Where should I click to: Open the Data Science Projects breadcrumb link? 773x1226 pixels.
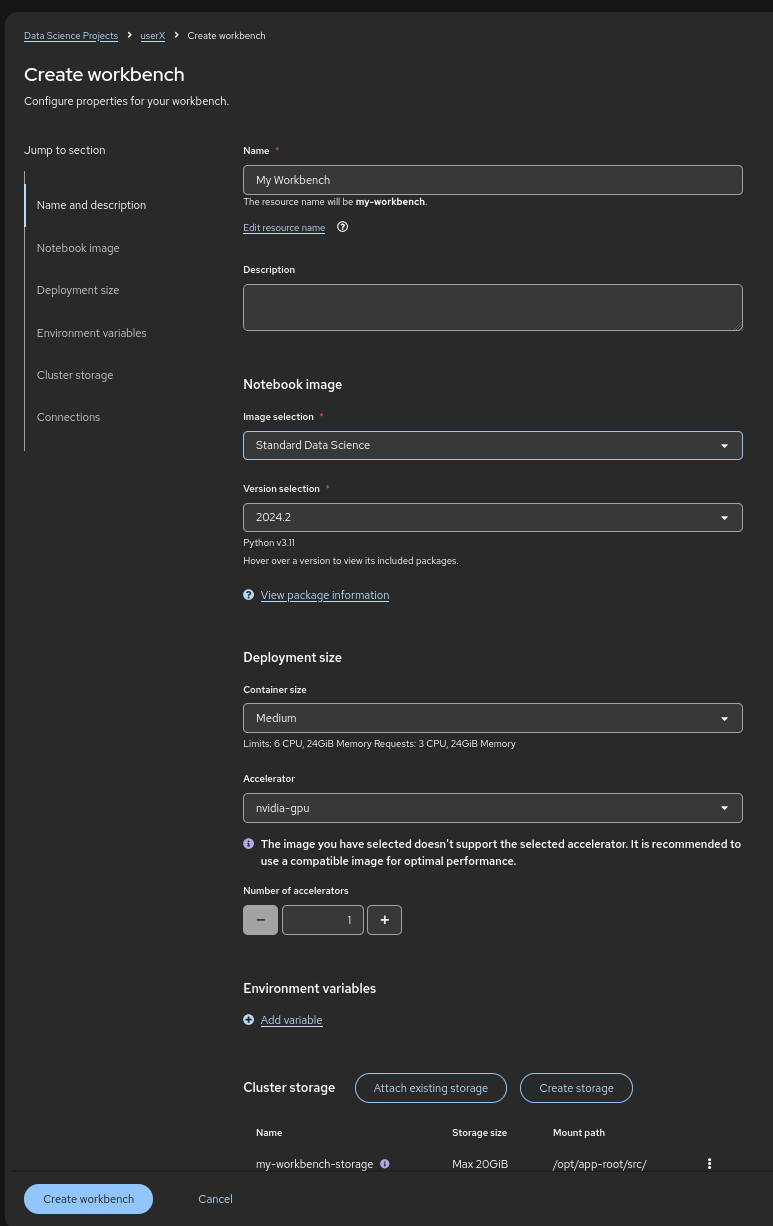[x=71, y=35]
